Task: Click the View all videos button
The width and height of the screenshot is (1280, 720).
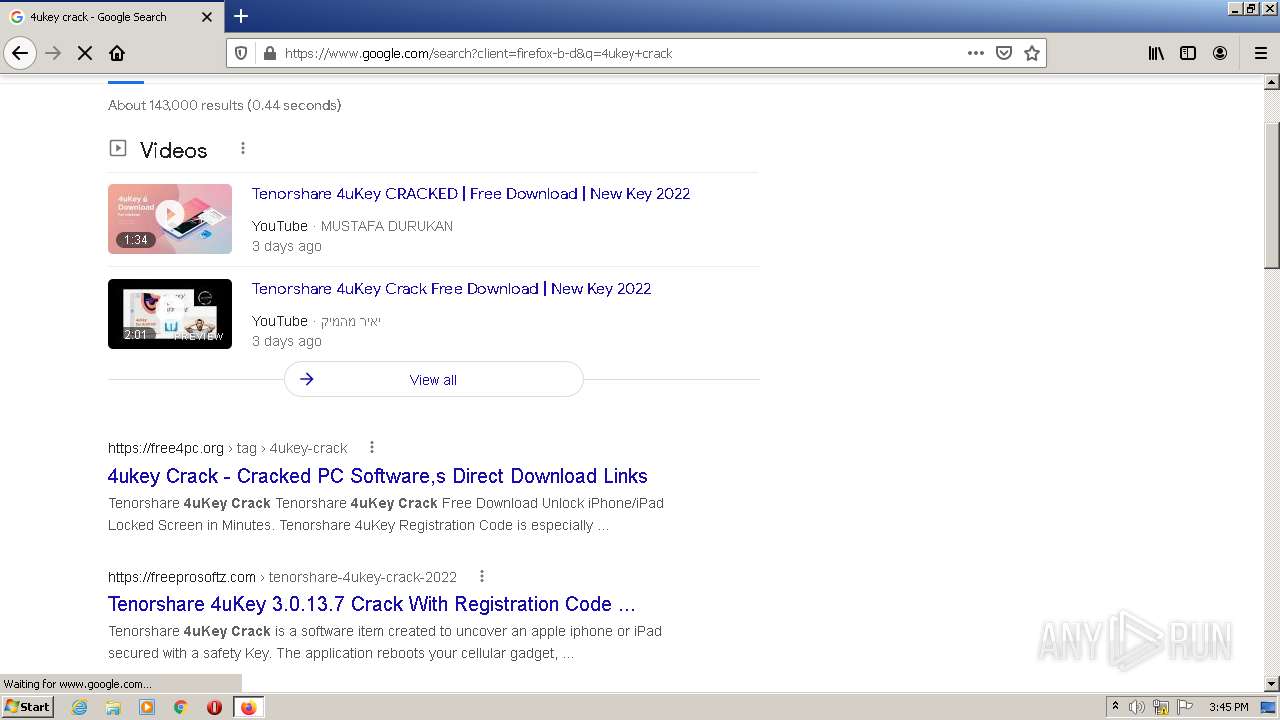Action: click(433, 379)
